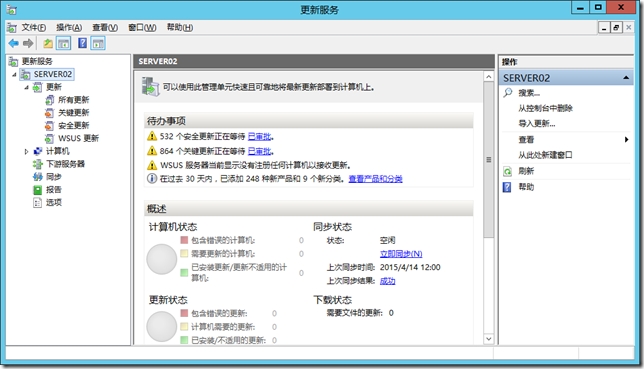Viewport: 644px width, 369px height.
Task: Click the center pane vertical scrollbar thumb
Action: [x=488, y=159]
